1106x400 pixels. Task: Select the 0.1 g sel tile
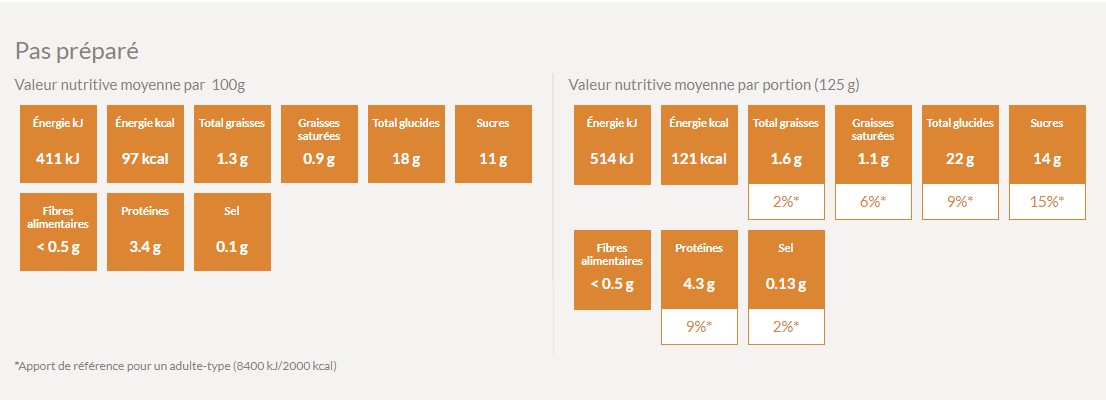tap(231, 231)
